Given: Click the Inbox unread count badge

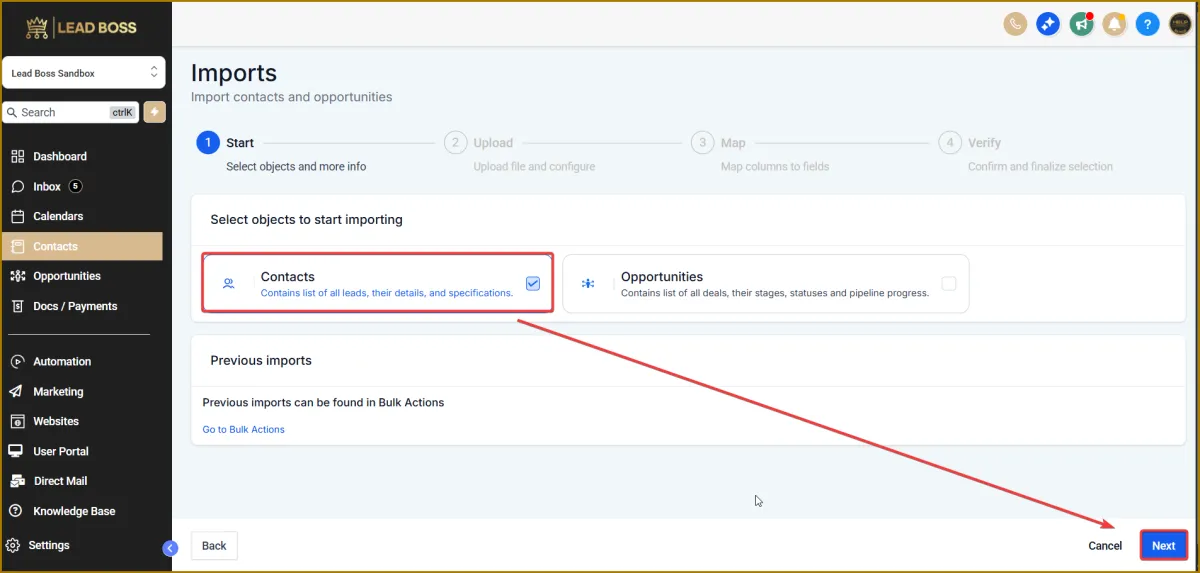Looking at the screenshot, I should [76, 186].
